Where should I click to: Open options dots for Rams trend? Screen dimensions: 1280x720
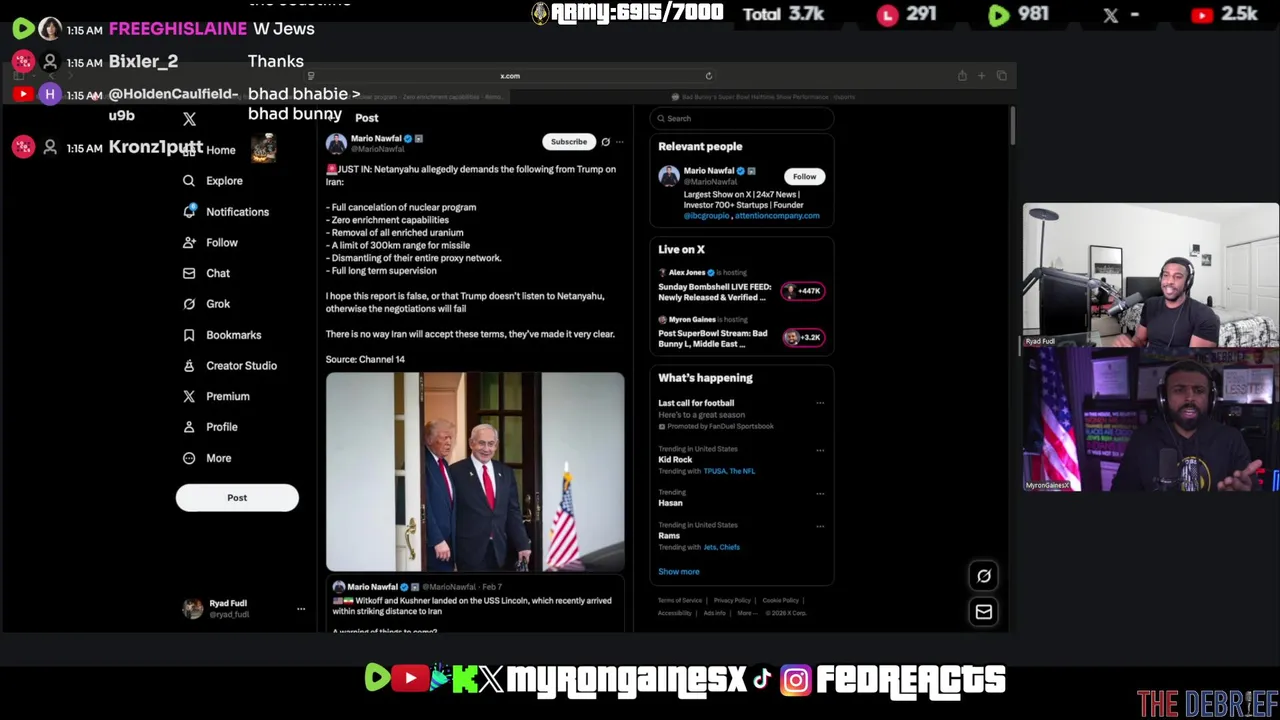point(820,526)
